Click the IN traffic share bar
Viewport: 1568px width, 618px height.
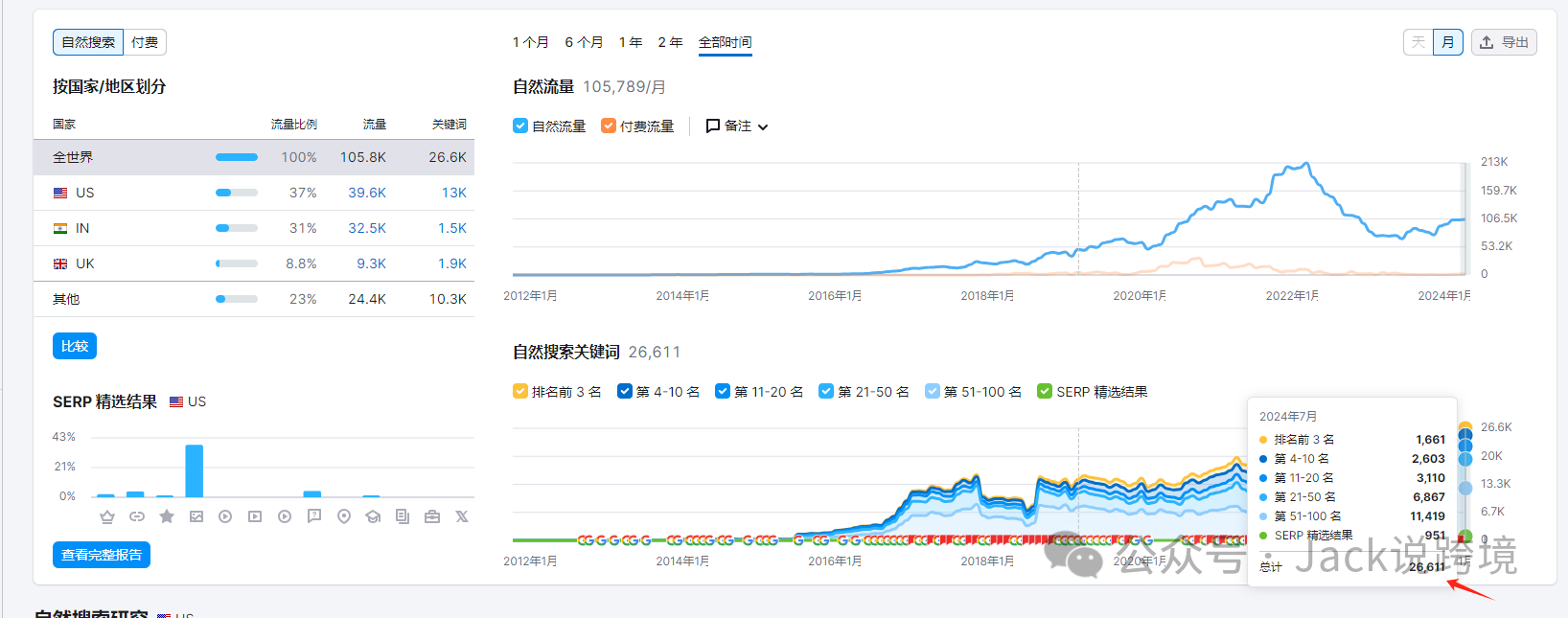pyautogui.click(x=237, y=228)
